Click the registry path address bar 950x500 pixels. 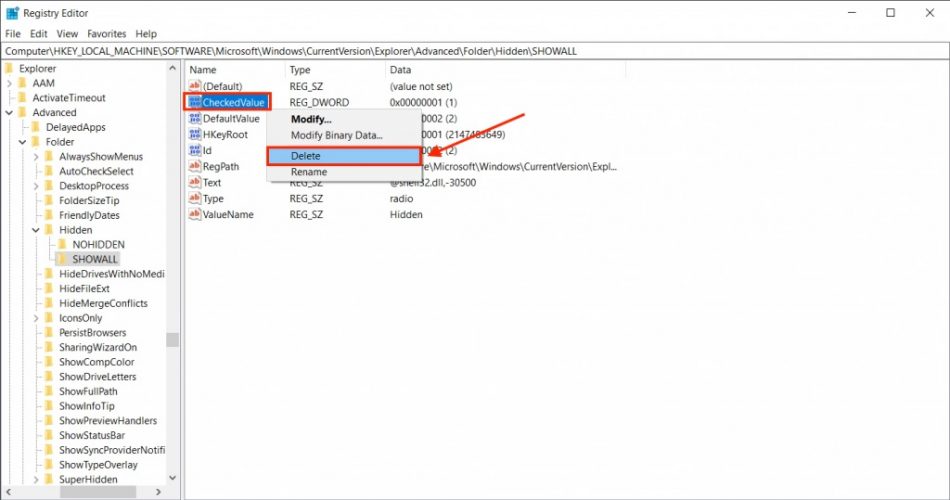pyautogui.click(x=475, y=51)
